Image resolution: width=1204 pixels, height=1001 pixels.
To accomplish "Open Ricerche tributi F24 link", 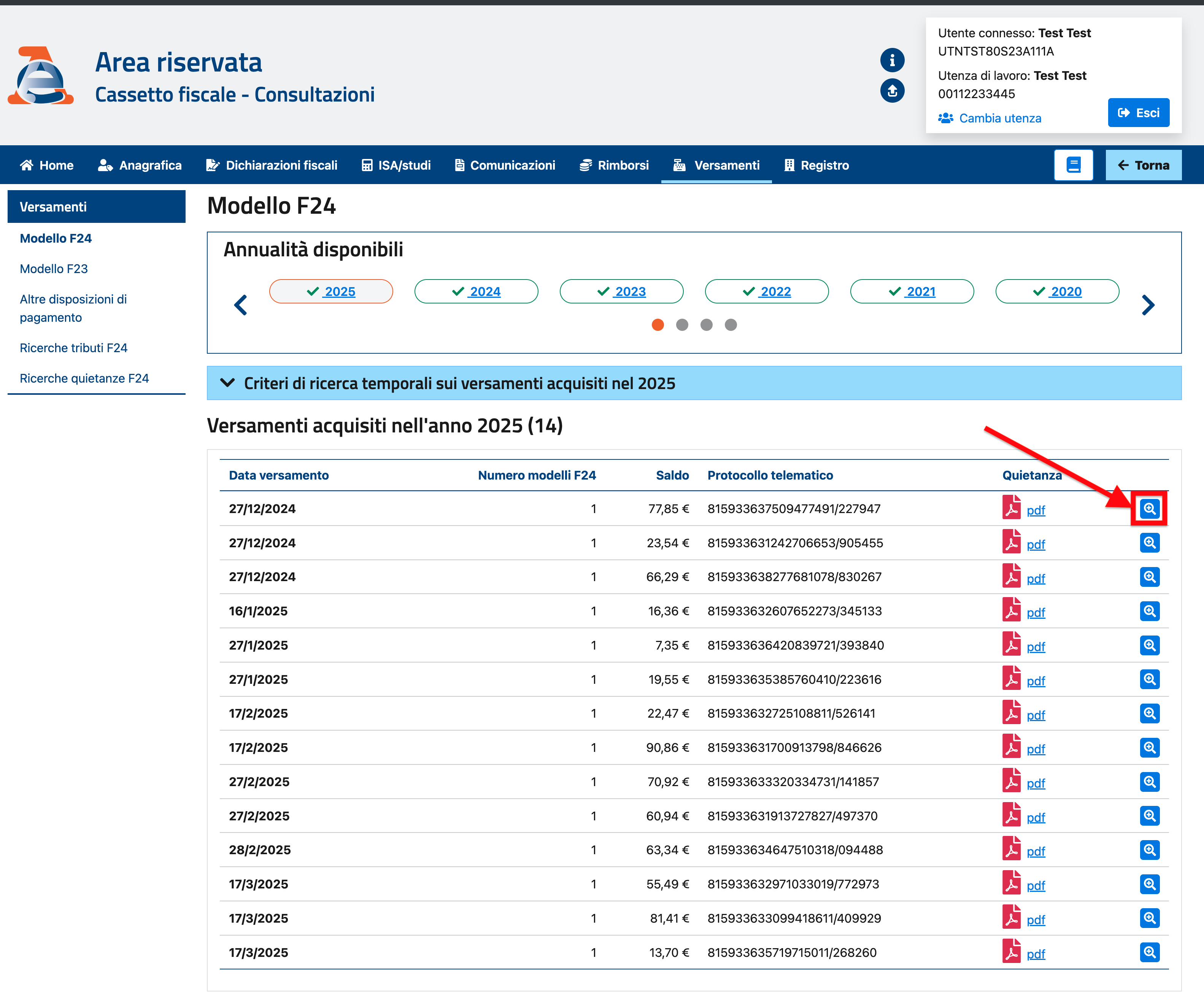I will pyautogui.click(x=73, y=348).
